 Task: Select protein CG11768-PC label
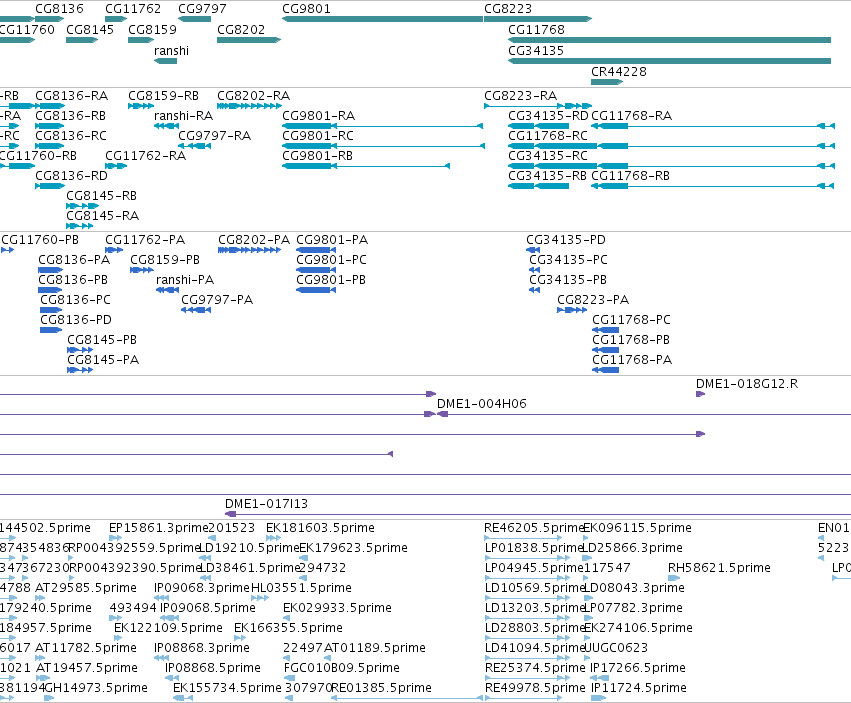click(632, 320)
